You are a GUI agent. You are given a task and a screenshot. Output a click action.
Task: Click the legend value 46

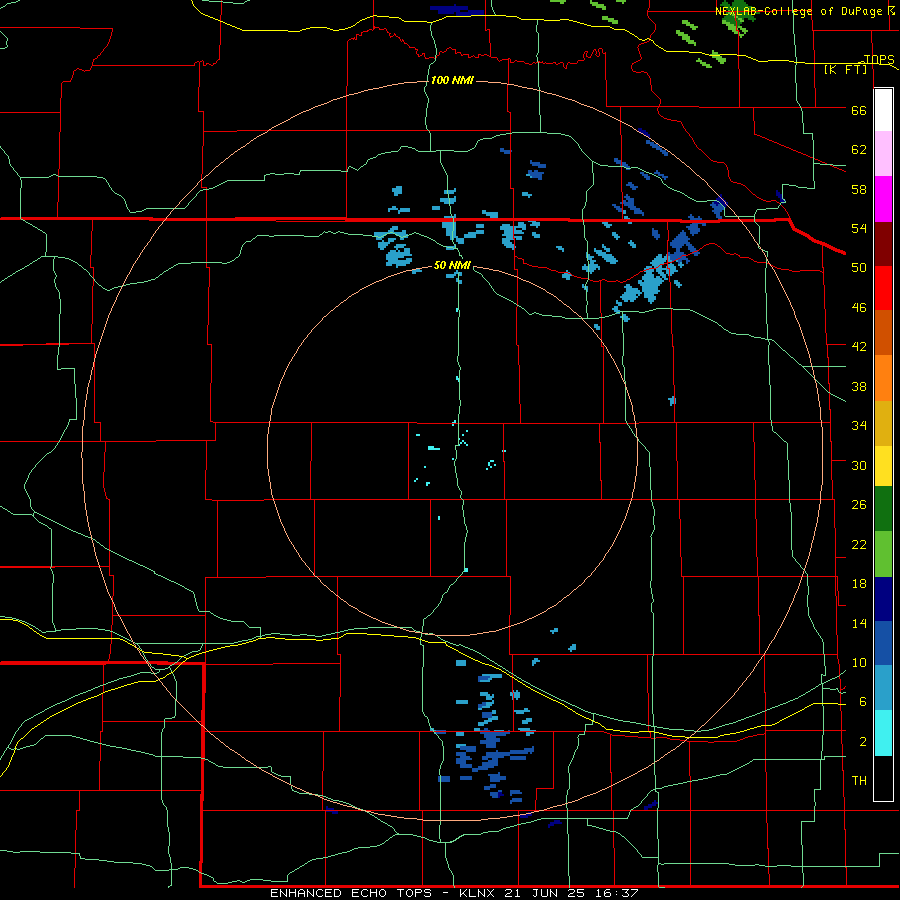[x=859, y=308]
